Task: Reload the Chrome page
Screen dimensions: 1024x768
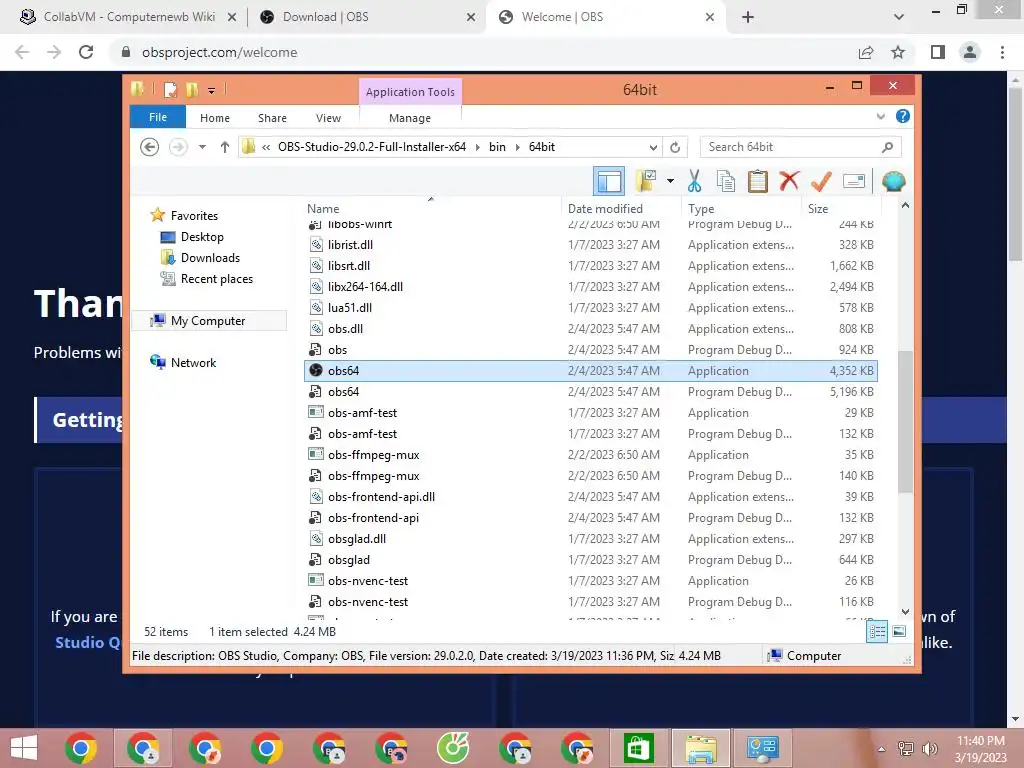Action: [x=86, y=52]
